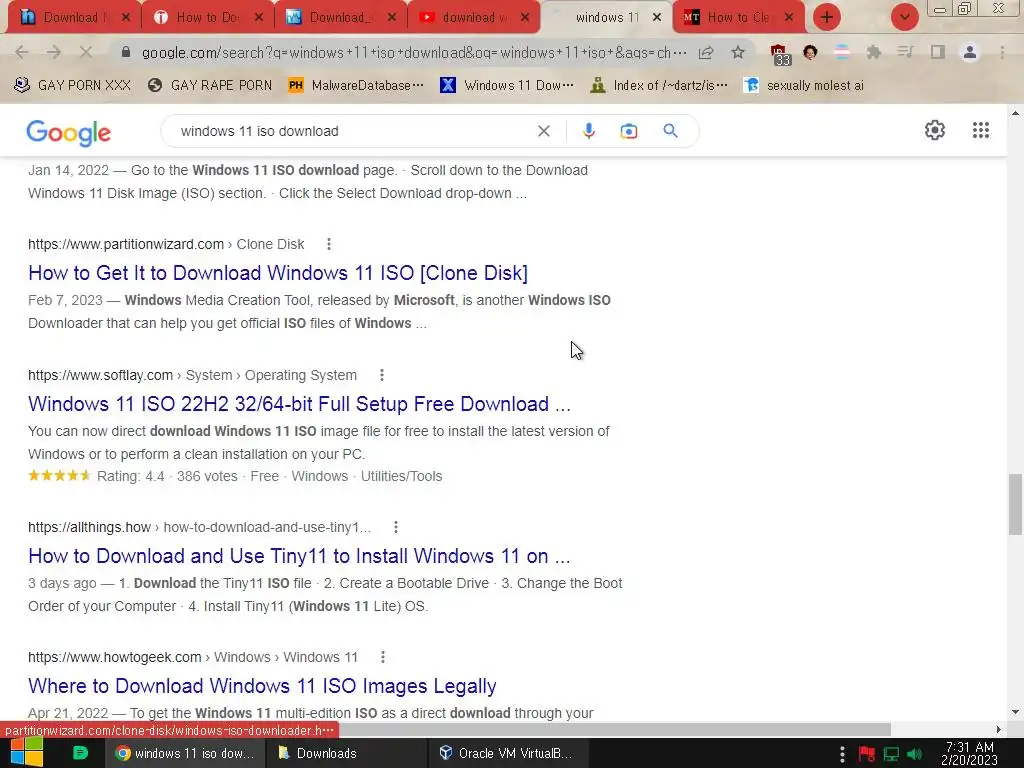This screenshot has height=768, width=1024.
Task: Click the scrollbar down arrow
Action: (x=1015, y=712)
